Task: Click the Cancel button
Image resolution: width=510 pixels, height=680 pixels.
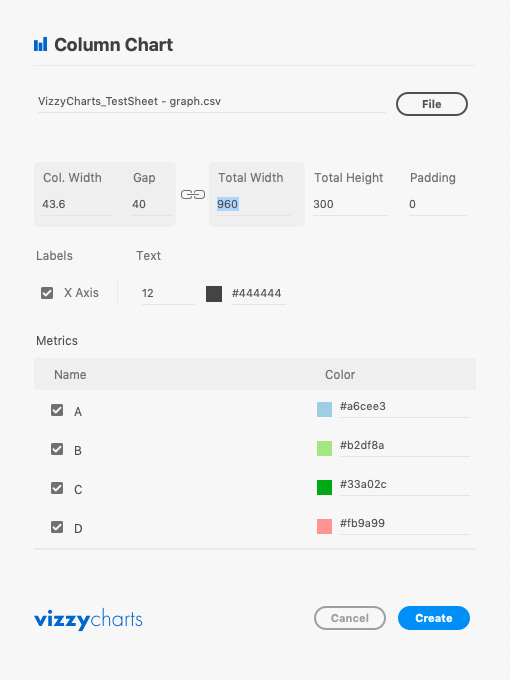Action: (x=350, y=618)
